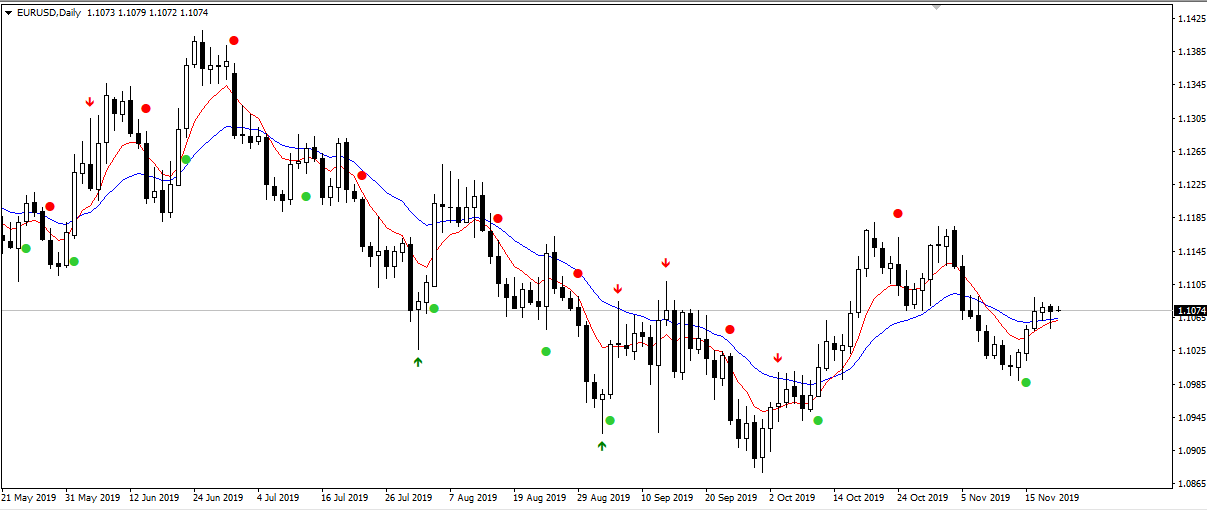The height and width of the screenshot is (511, 1207).
Task: Click the 16 Jul 2019 date label
Action: click(x=346, y=497)
